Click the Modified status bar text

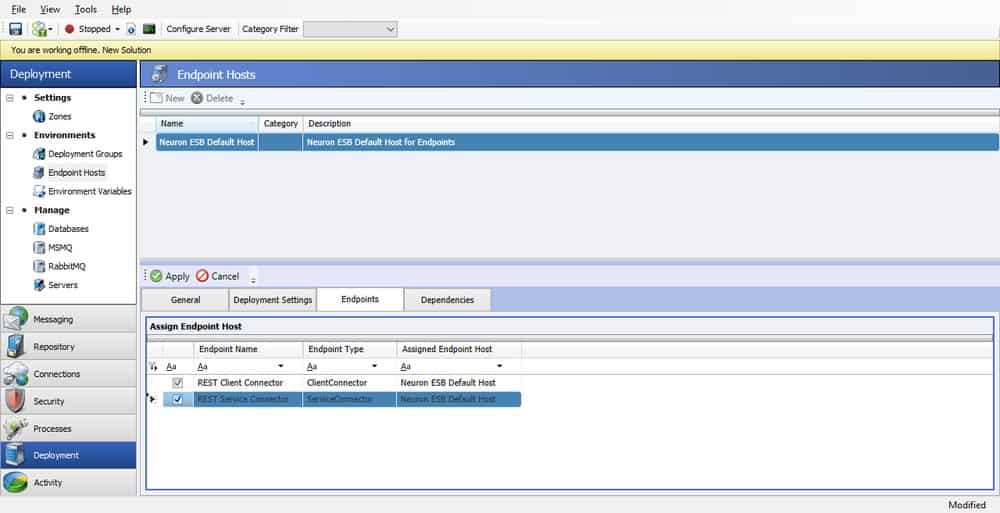[x=967, y=505]
